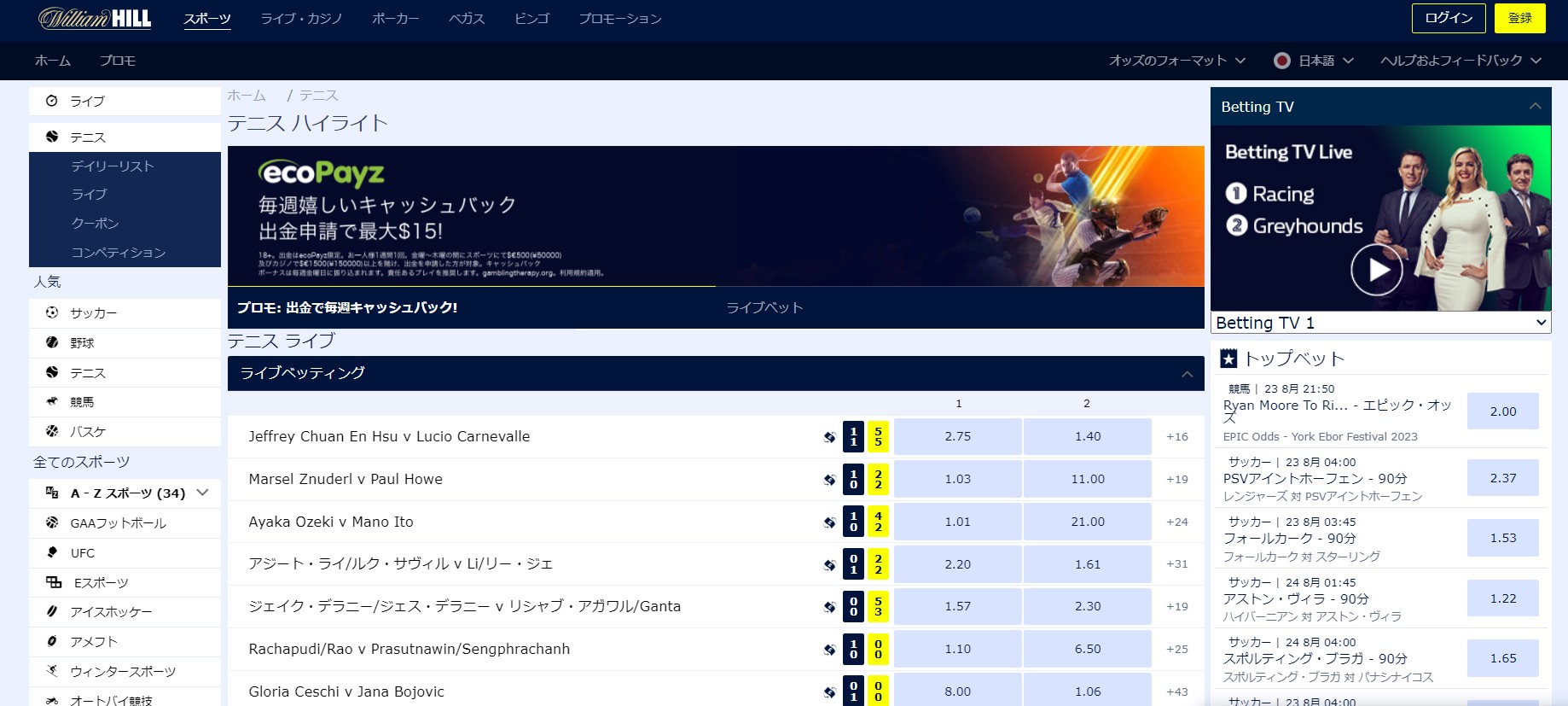Screen dimensions: 1568x706
Task: Open the Betting TV 1 channel dropdown
Action: tap(1381, 323)
